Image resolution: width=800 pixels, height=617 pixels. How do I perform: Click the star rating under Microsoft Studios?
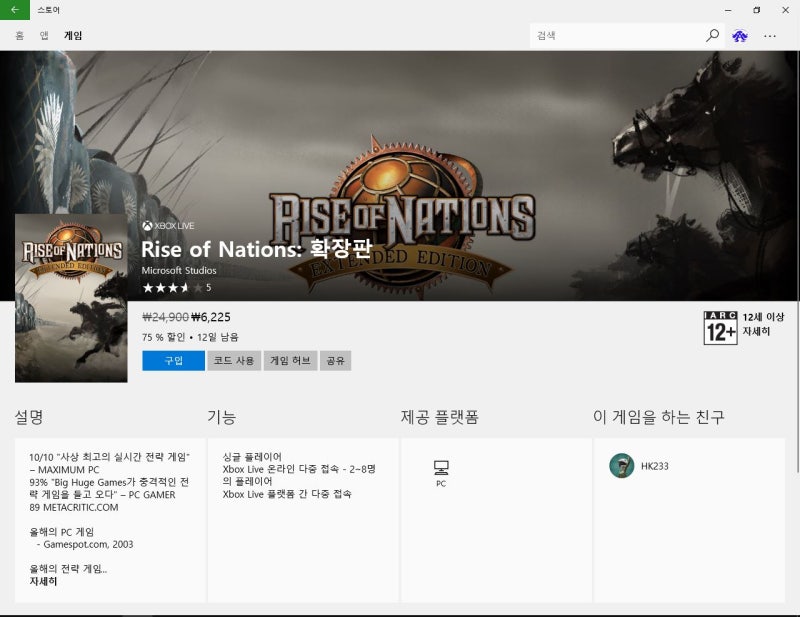pyautogui.click(x=172, y=288)
